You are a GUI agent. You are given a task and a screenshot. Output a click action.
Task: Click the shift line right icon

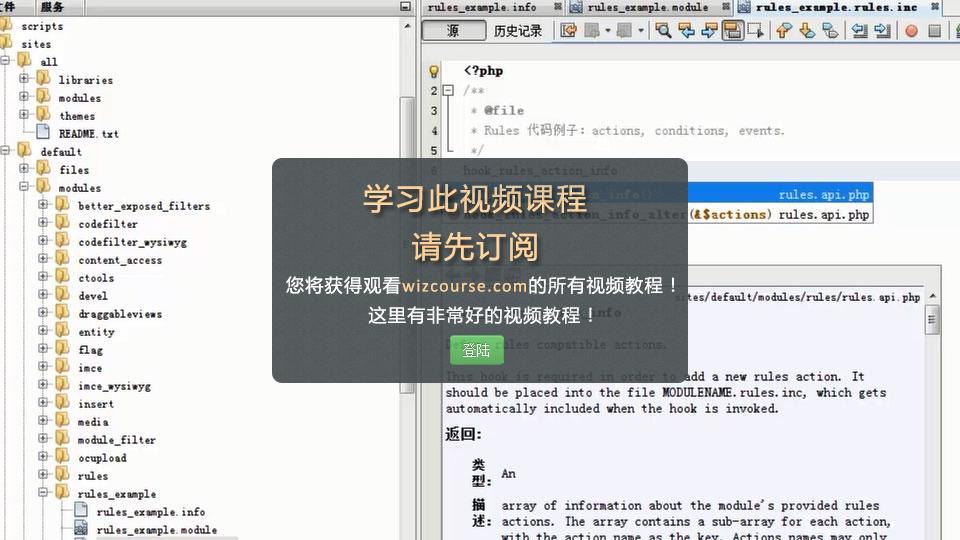882,31
